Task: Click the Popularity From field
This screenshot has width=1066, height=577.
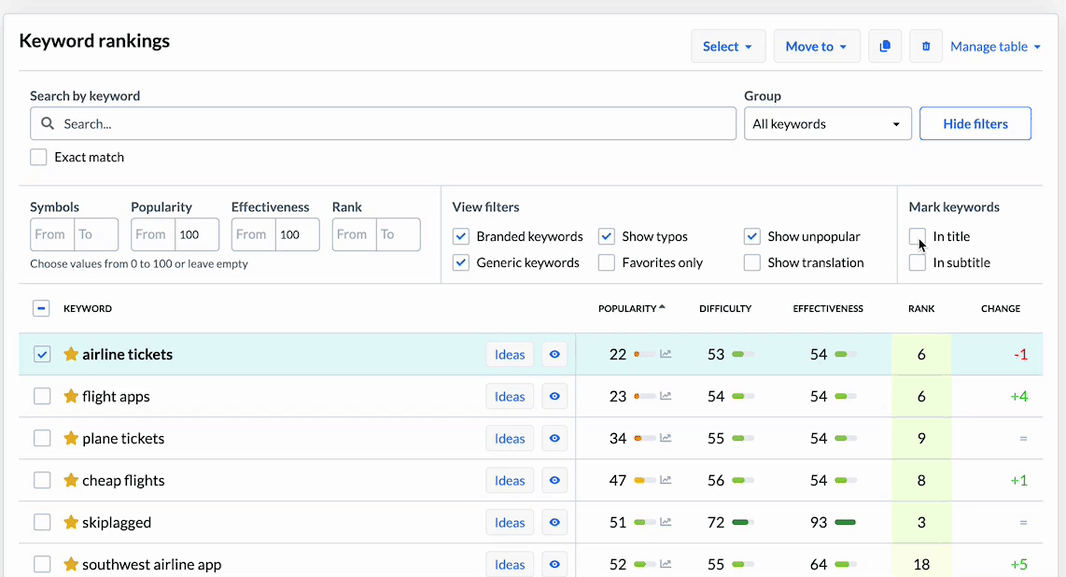Action: point(153,234)
